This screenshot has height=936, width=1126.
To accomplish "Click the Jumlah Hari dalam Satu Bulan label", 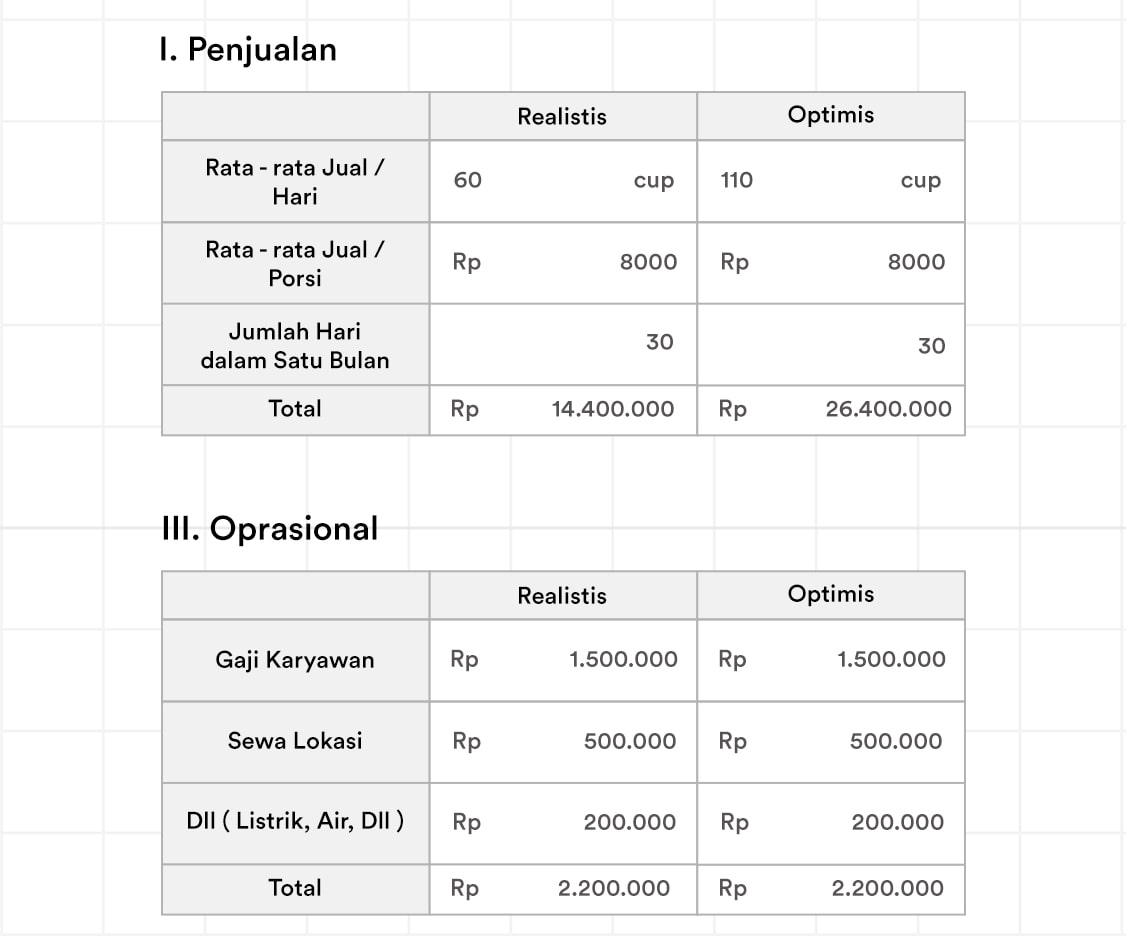I will click(x=295, y=345).
